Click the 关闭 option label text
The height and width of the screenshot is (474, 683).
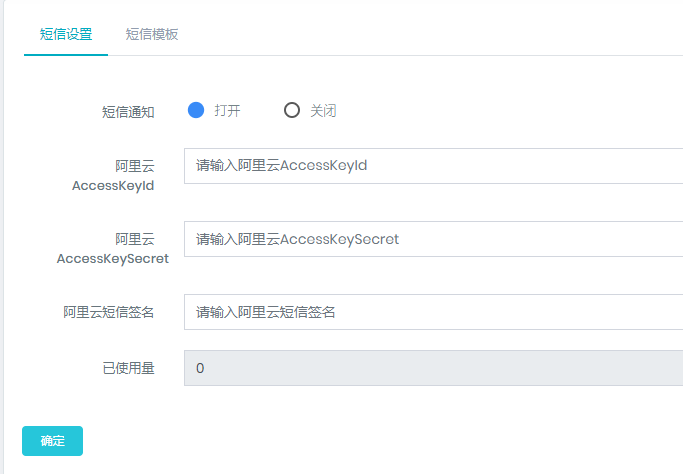pyautogui.click(x=323, y=111)
